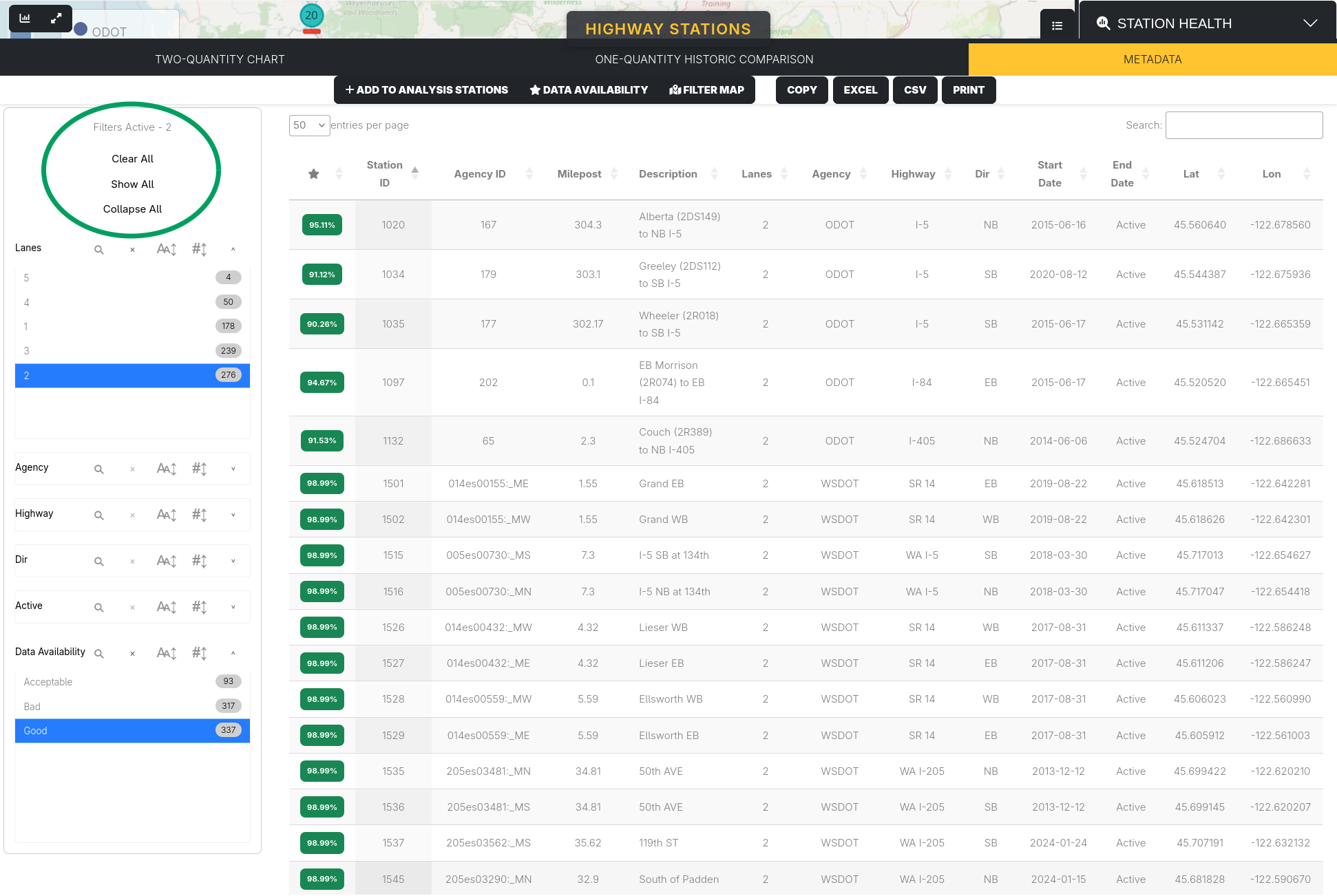This screenshot has width=1337, height=896.
Task: Search within the Data Availability filter
Action: tap(99, 654)
